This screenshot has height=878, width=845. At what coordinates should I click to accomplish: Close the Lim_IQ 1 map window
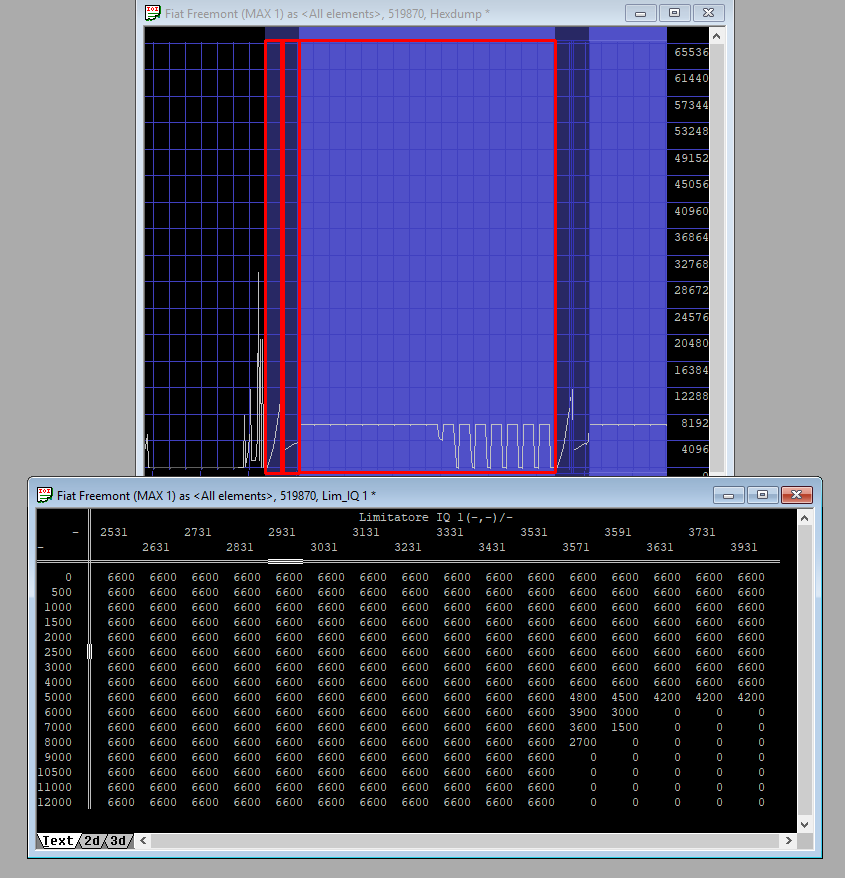click(796, 495)
